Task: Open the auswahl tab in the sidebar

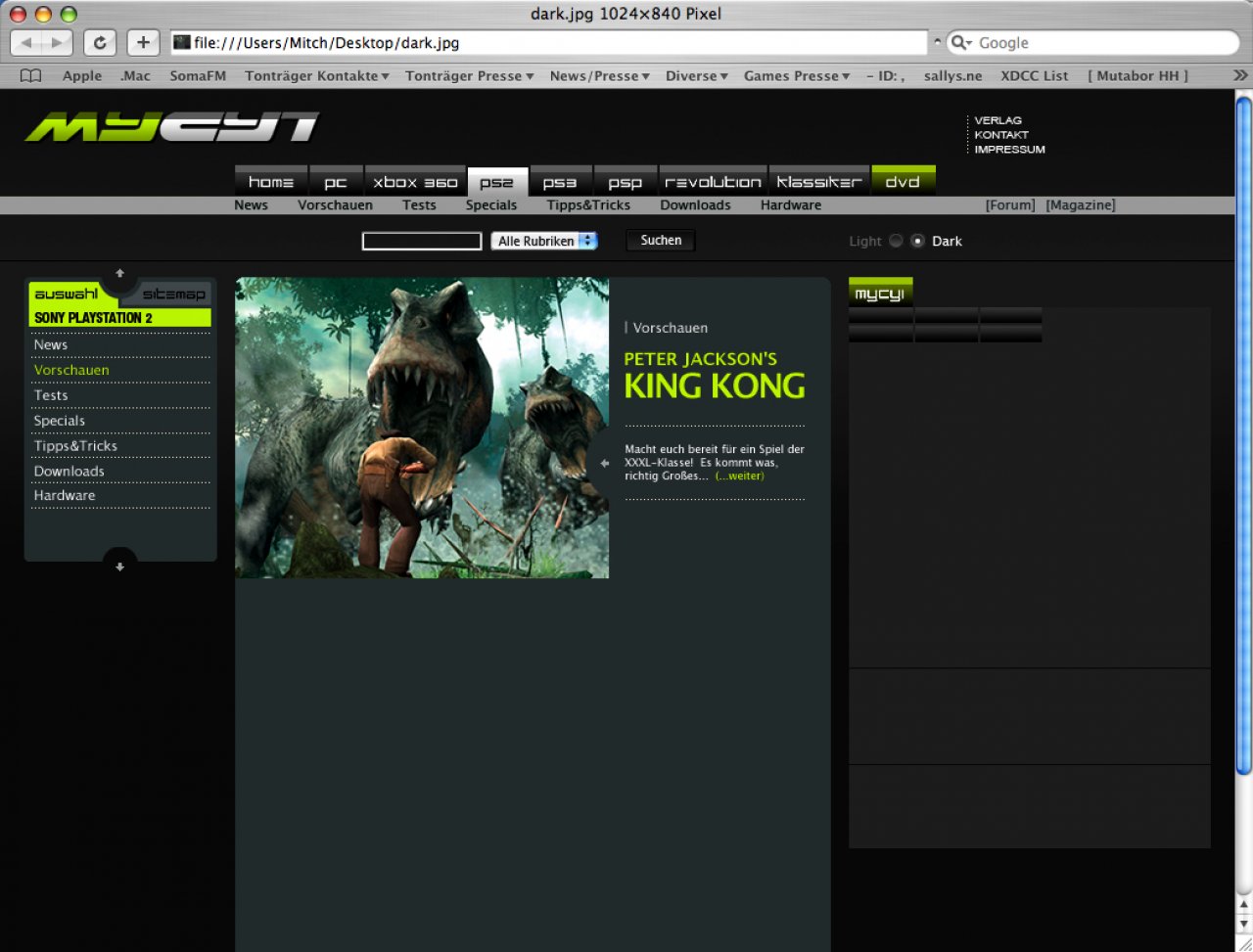Action: tap(67, 294)
